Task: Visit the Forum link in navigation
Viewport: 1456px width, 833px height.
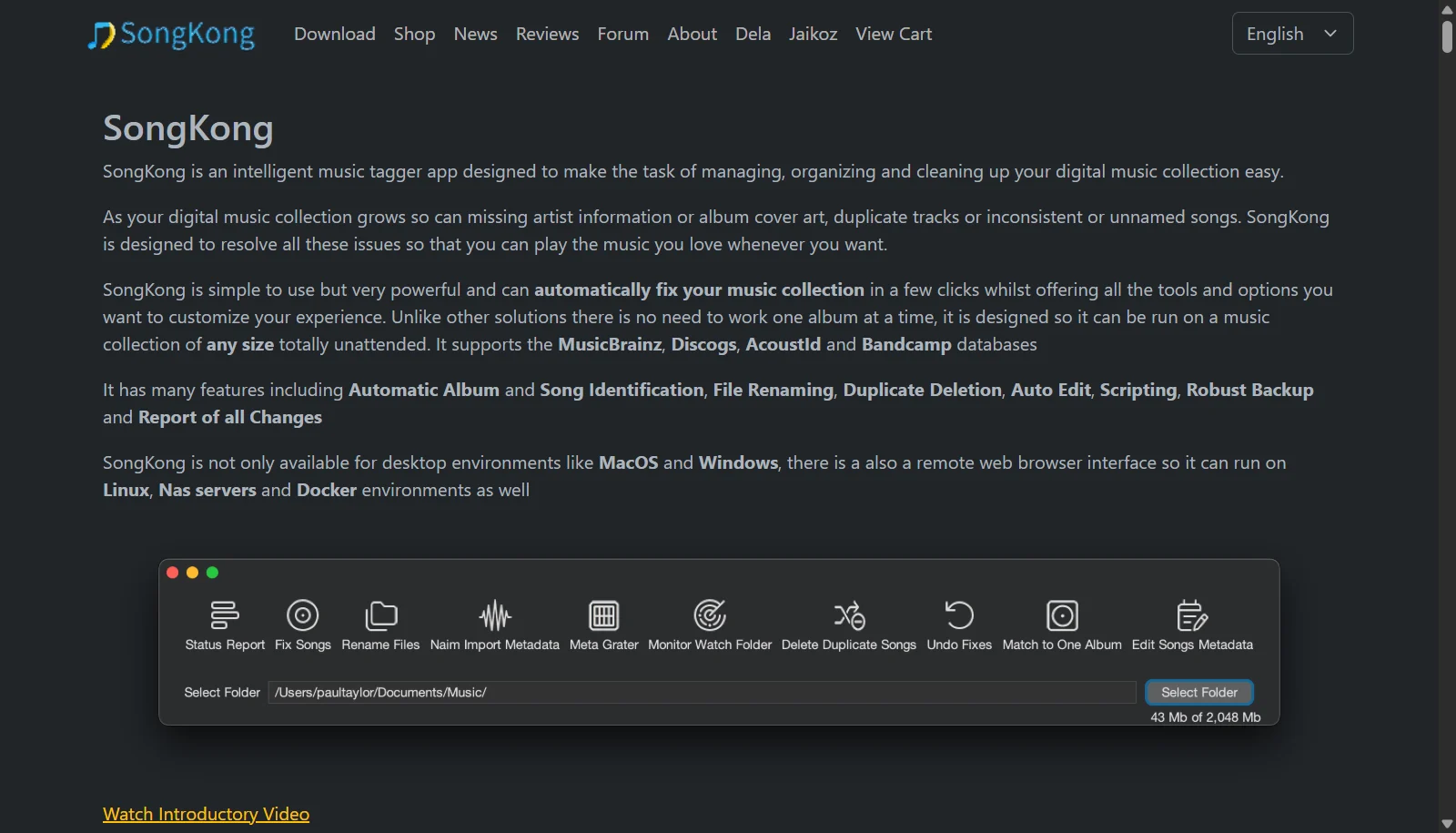Action: pos(623,34)
